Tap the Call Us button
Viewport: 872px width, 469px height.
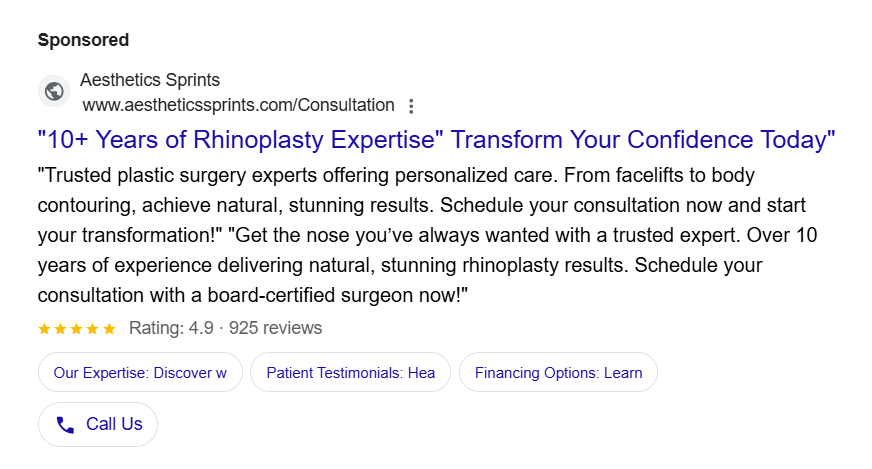click(x=98, y=424)
